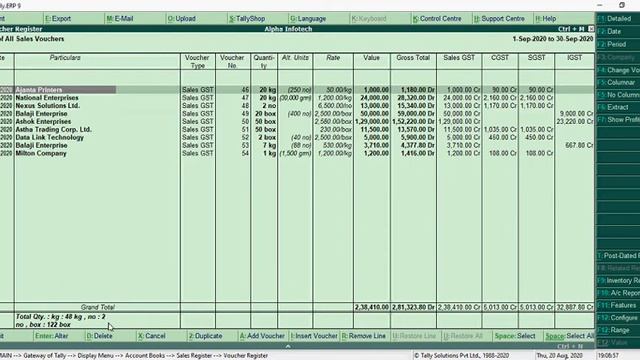
Task: Click F2 Date in side panel
Action: pyautogui.click(x=618, y=31)
